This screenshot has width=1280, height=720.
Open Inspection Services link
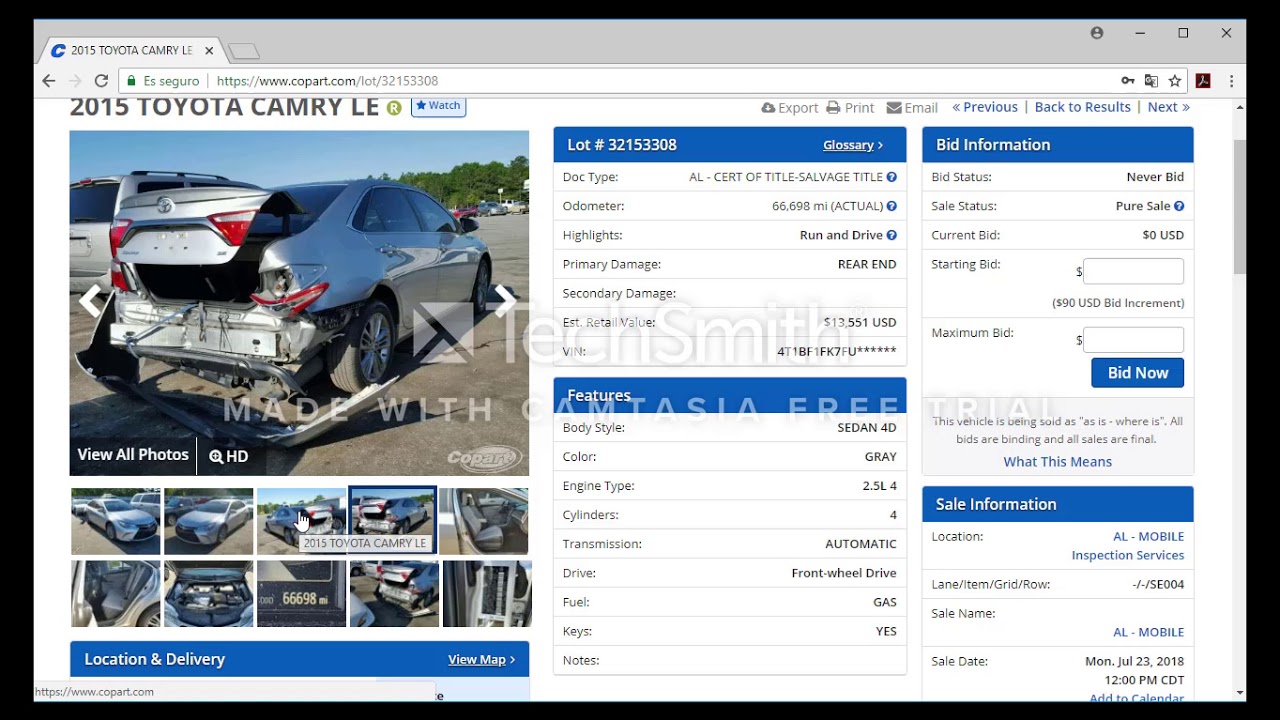point(1128,556)
